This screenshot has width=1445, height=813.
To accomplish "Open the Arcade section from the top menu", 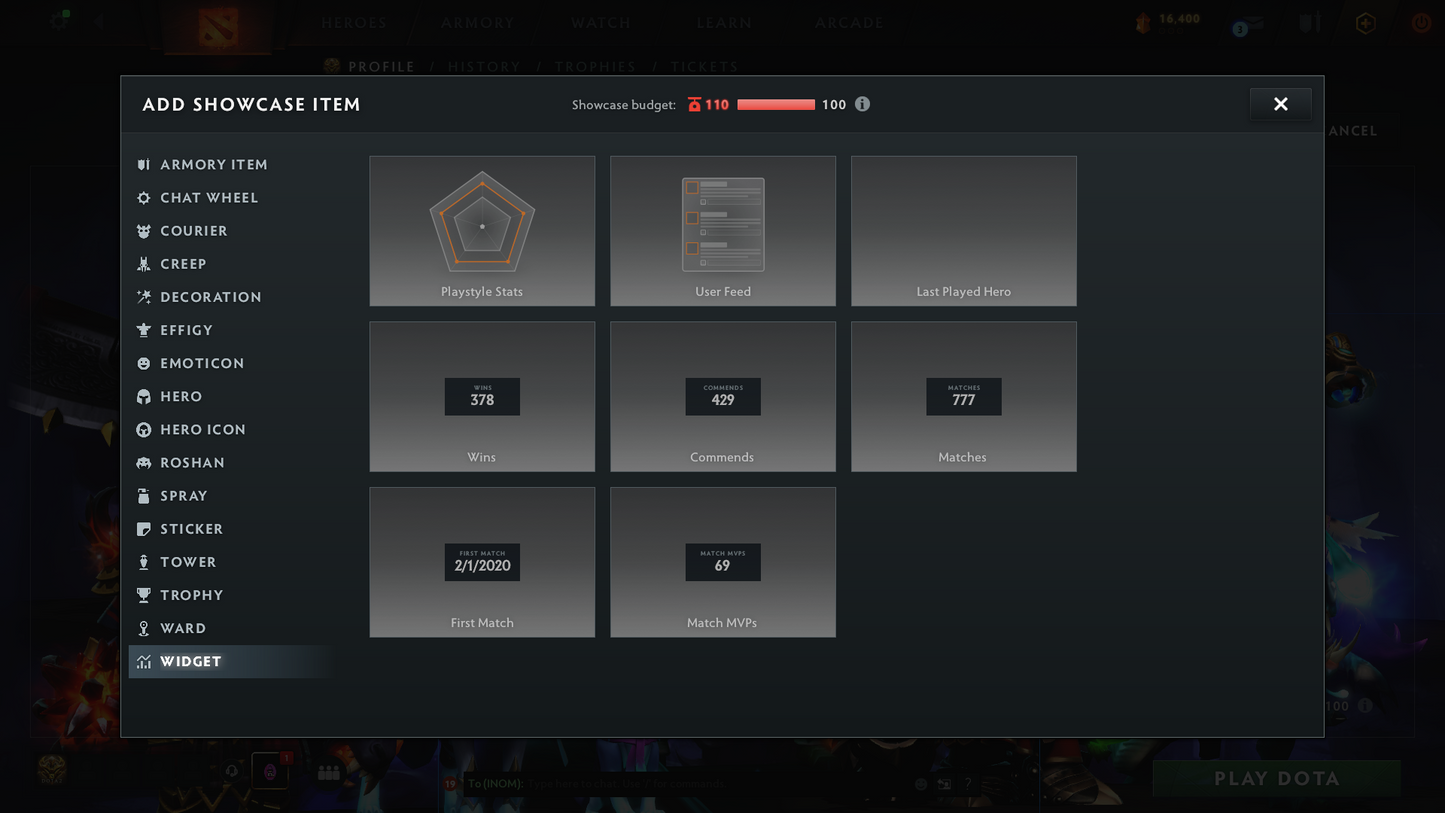I will point(848,22).
